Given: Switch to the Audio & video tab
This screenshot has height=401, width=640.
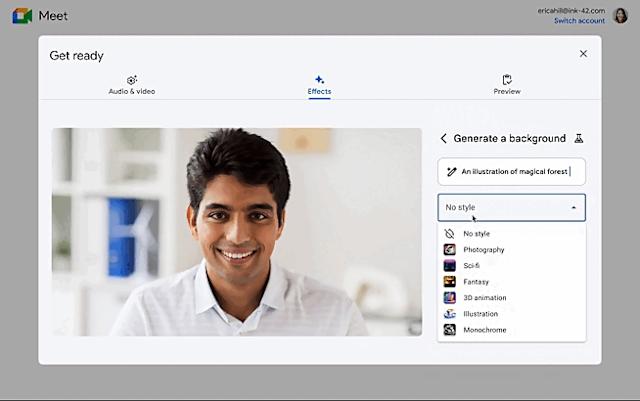Looking at the screenshot, I should pos(132,85).
